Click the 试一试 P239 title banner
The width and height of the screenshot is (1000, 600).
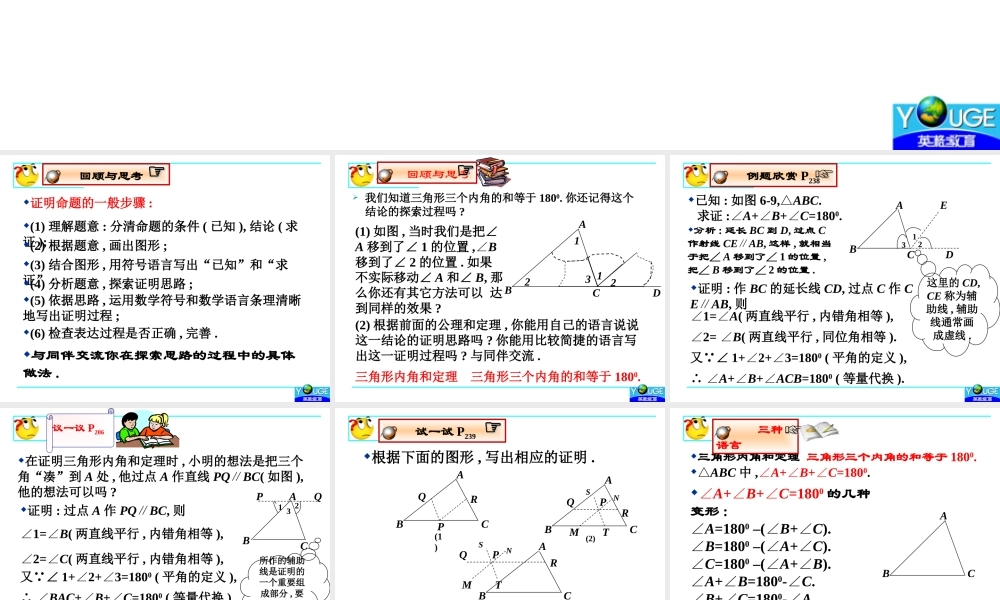click(x=442, y=431)
